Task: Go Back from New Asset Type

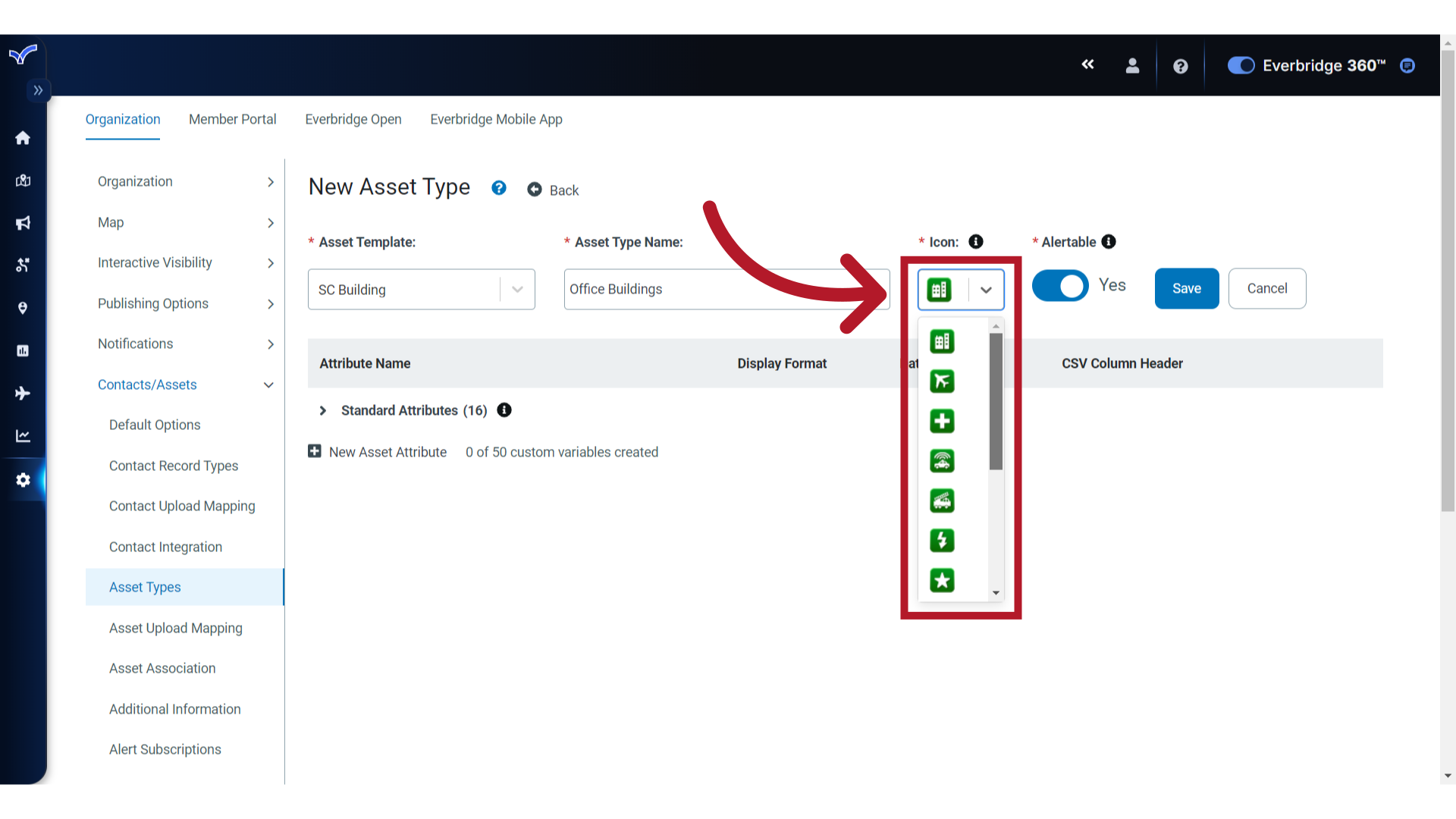Action: [553, 190]
